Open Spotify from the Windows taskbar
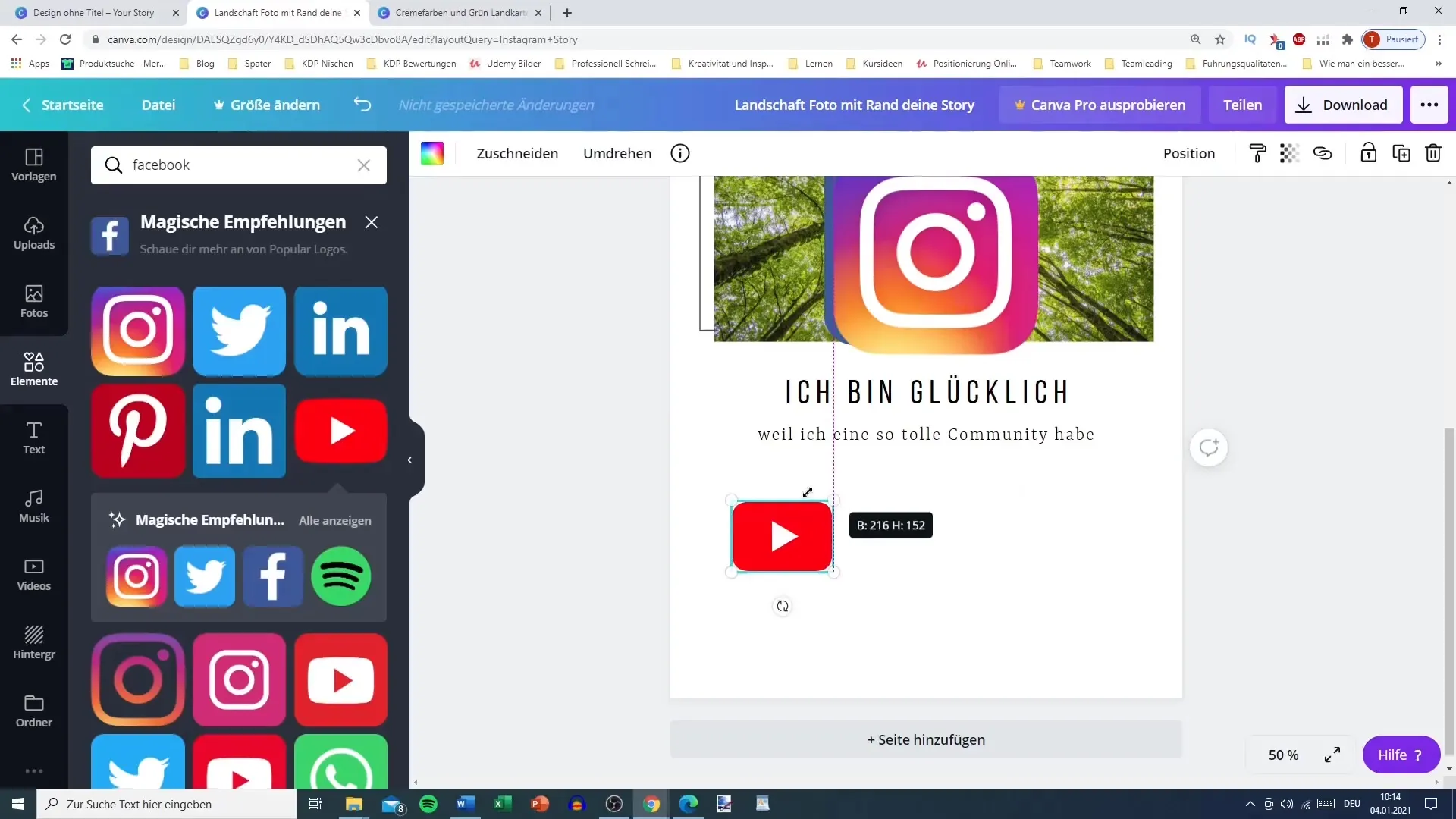Image resolution: width=1456 pixels, height=819 pixels. 428,804
